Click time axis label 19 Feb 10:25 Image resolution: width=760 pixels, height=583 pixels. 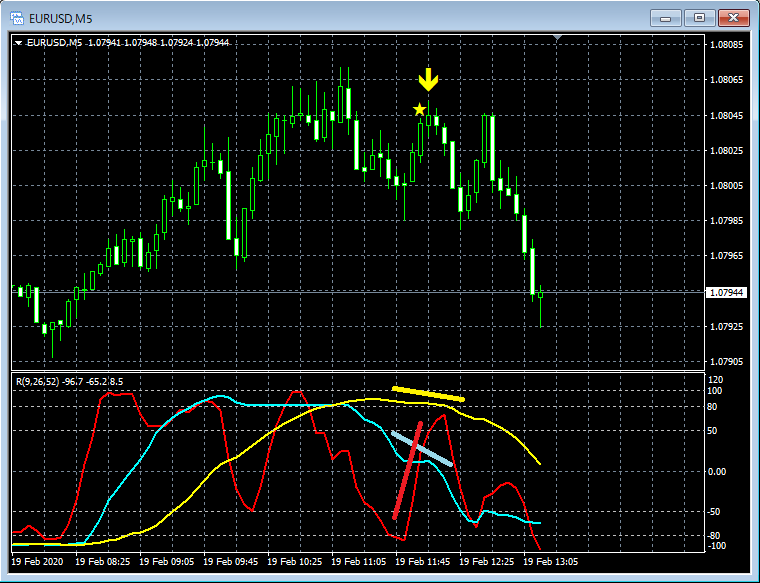294,562
